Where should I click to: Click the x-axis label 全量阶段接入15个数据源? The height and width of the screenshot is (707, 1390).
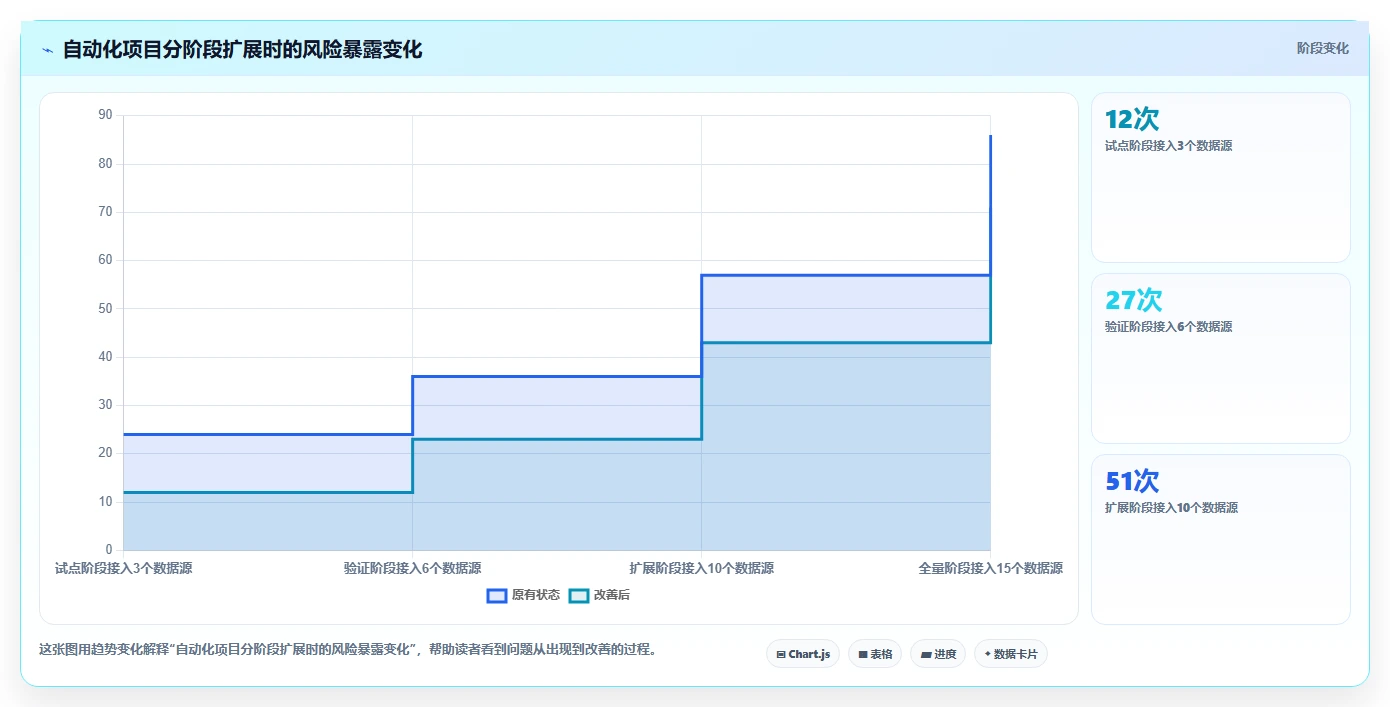click(991, 568)
